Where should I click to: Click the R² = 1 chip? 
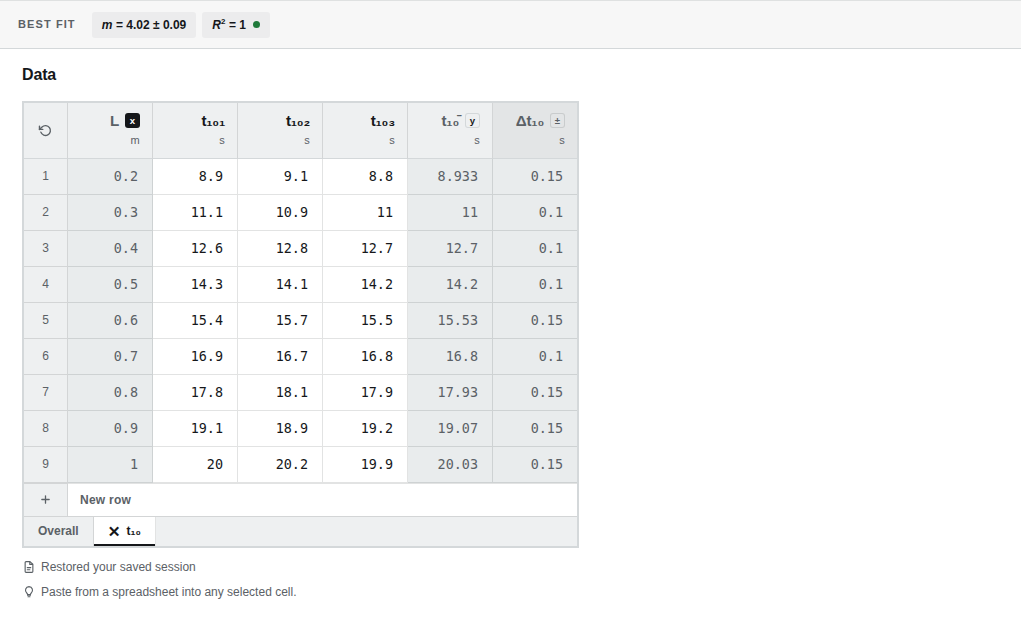[x=236, y=25]
